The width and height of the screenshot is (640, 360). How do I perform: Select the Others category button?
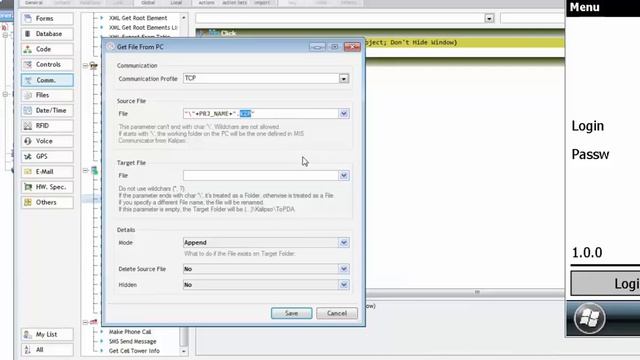coord(47,202)
